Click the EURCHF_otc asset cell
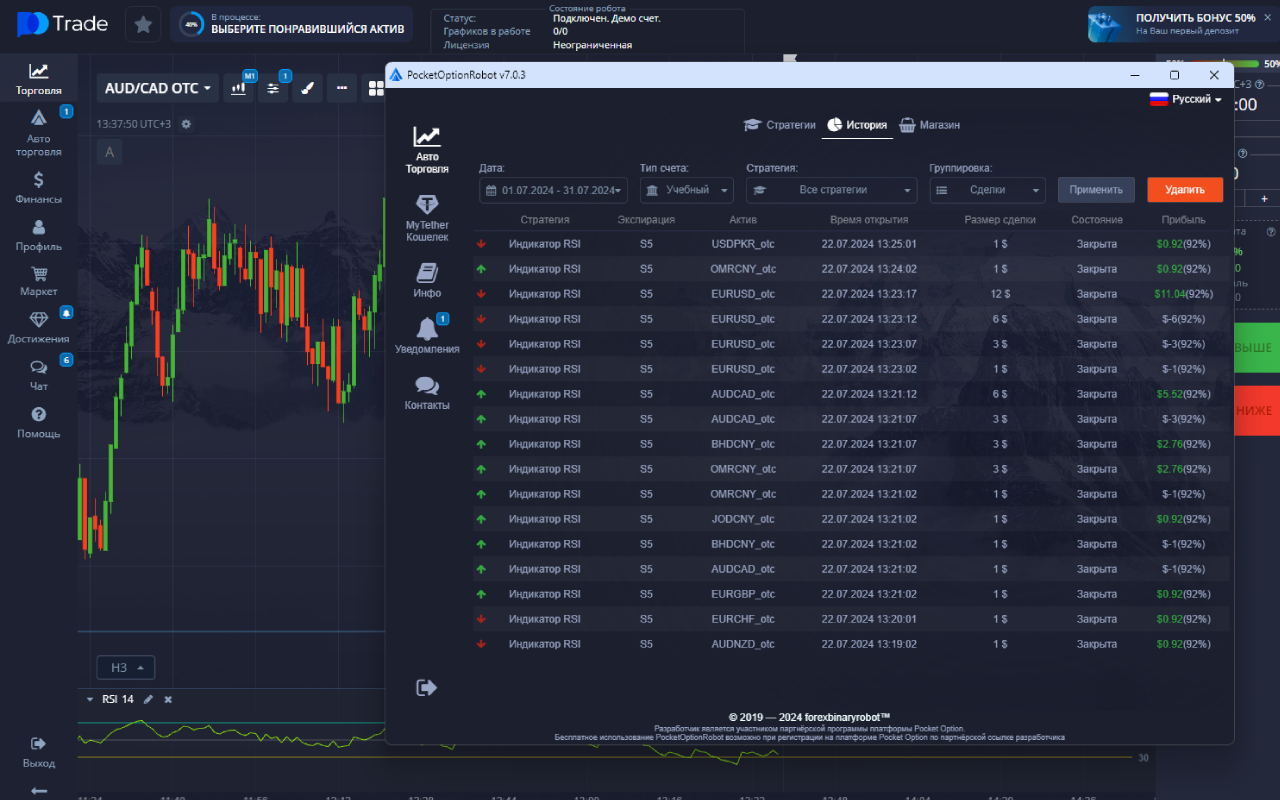Viewport: 1280px width, 800px height. point(743,619)
